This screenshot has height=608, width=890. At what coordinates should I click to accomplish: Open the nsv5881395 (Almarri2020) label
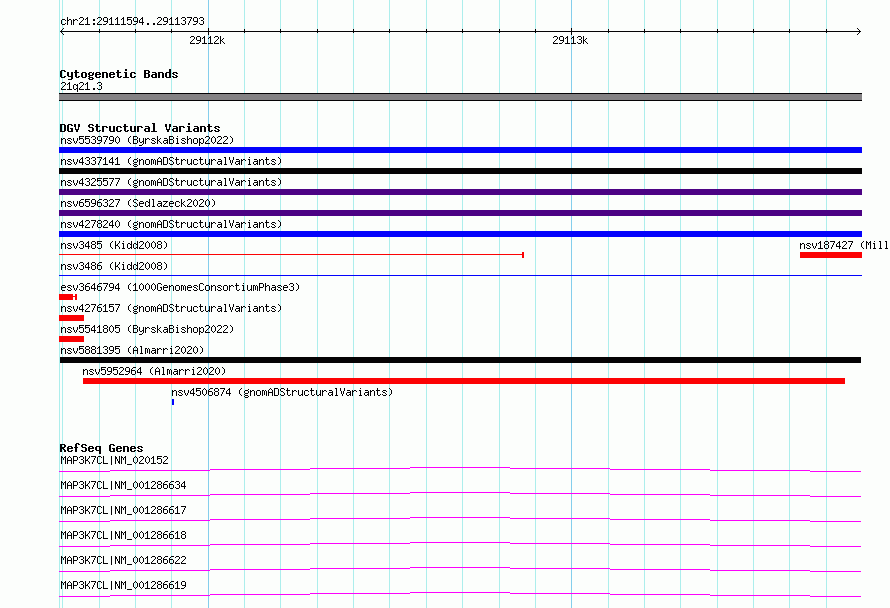(x=132, y=350)
